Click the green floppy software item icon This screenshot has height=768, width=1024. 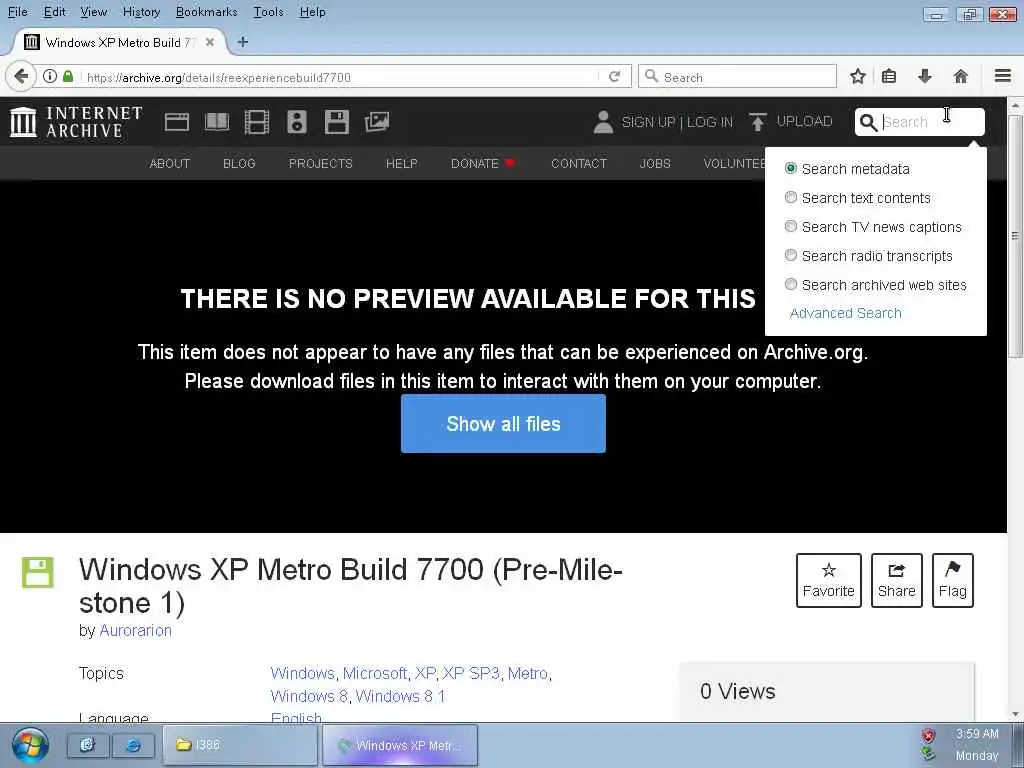point(38,572)
